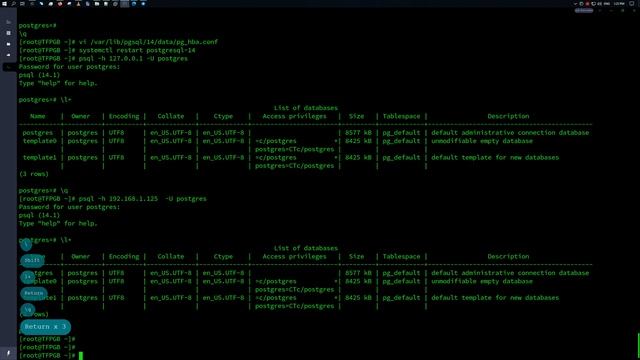
Task: Click the first table's 'Access privileges' header
Action: pyautogui.click(x=294, y=116)
